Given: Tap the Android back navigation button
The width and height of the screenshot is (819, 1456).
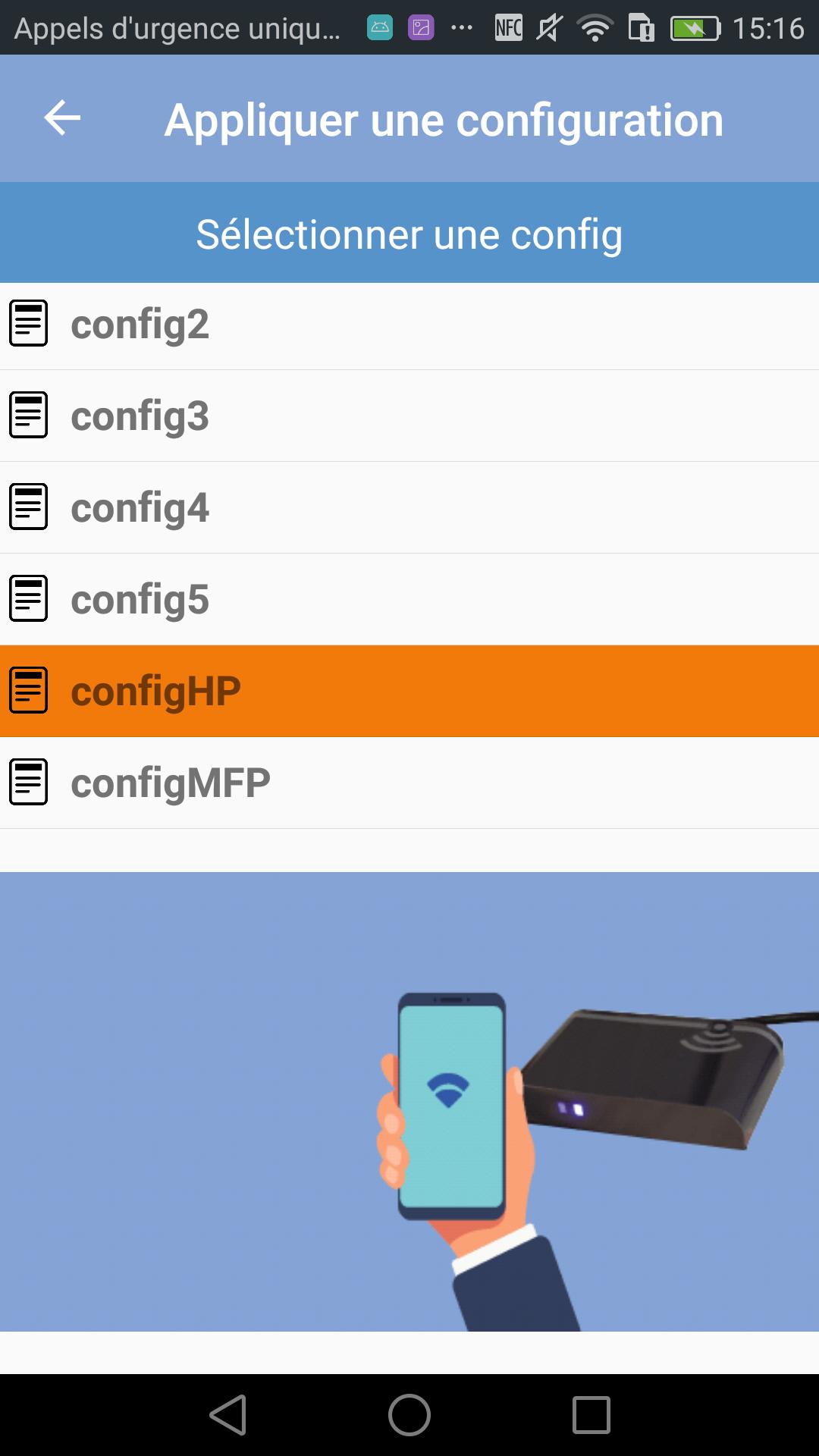Looking at the screenshot, I should click(x=228, y=1415).
